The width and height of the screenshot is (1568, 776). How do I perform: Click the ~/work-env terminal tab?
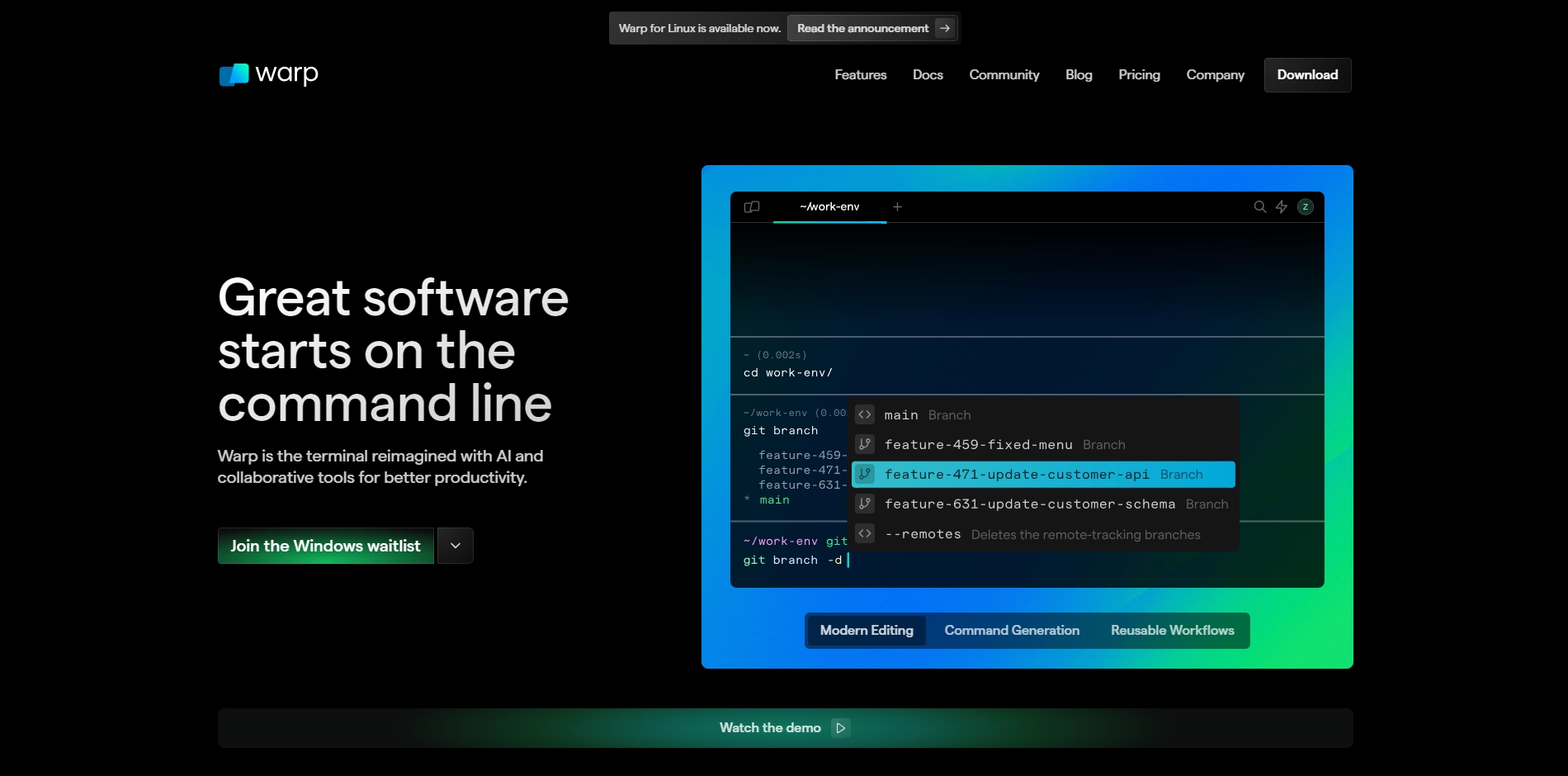tap(829, 207)
